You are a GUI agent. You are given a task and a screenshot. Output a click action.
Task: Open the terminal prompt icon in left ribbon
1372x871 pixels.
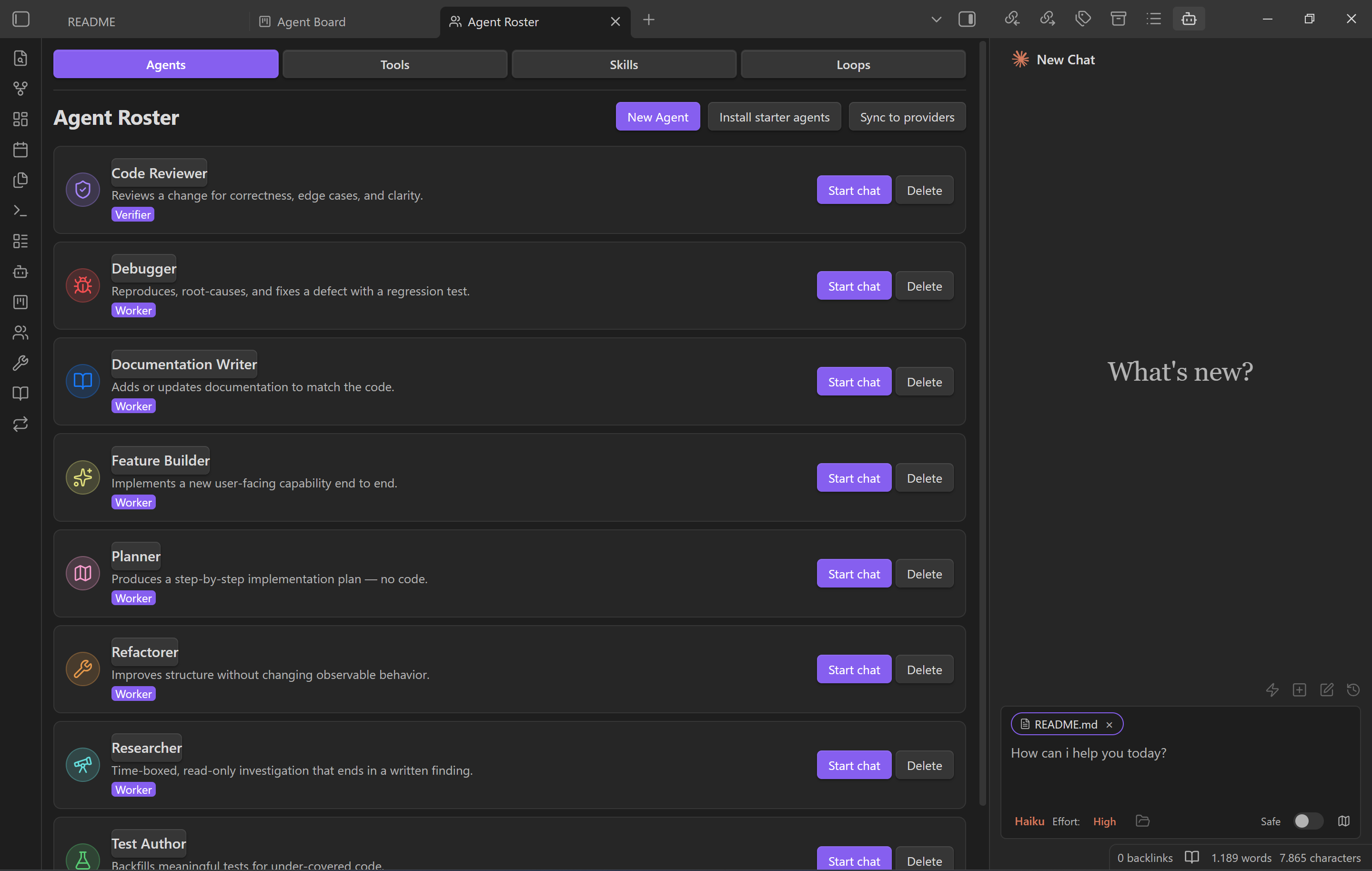tap(20, 210)
